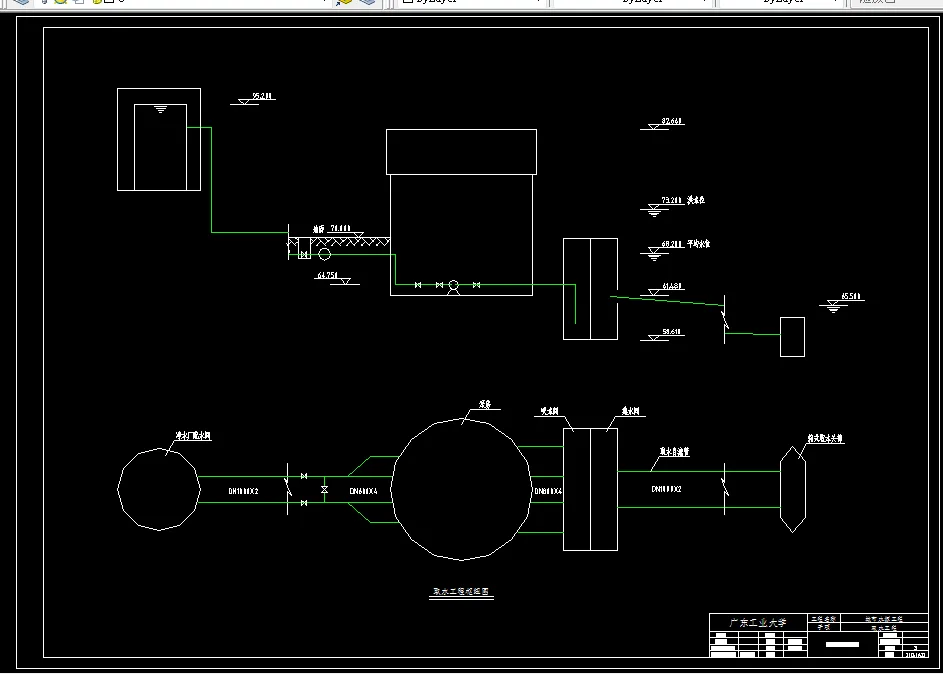The image size is (943, 674).
Task: Select DN pipe label beside the polygon distribution well
Action: (244, 491)
